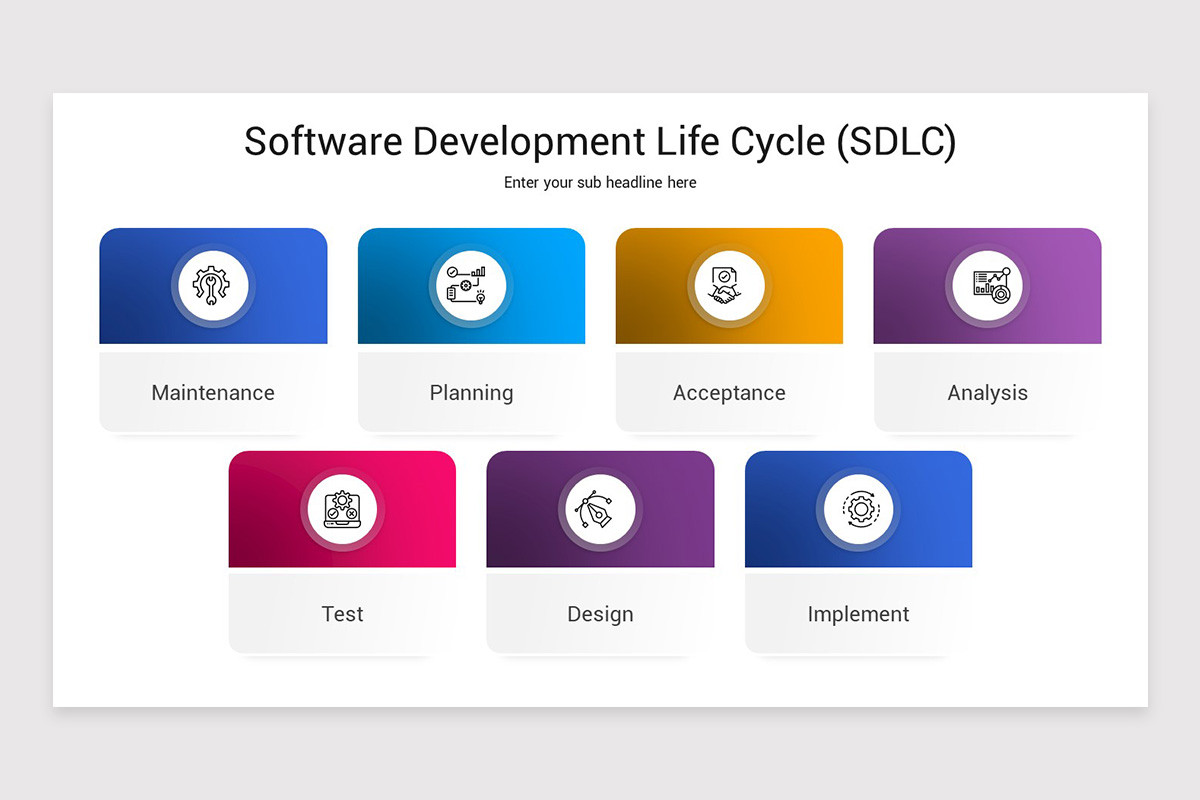Select the Acceptance label text
This screenshot has width=1200, height=800.
click(729, 393)
